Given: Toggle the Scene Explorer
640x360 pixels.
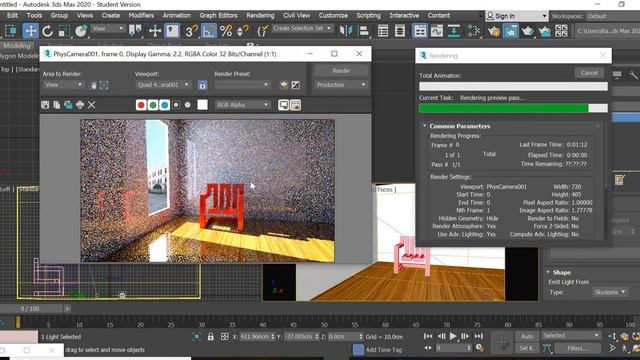Looking at the screenshot, I should click(x=383, y=31).
